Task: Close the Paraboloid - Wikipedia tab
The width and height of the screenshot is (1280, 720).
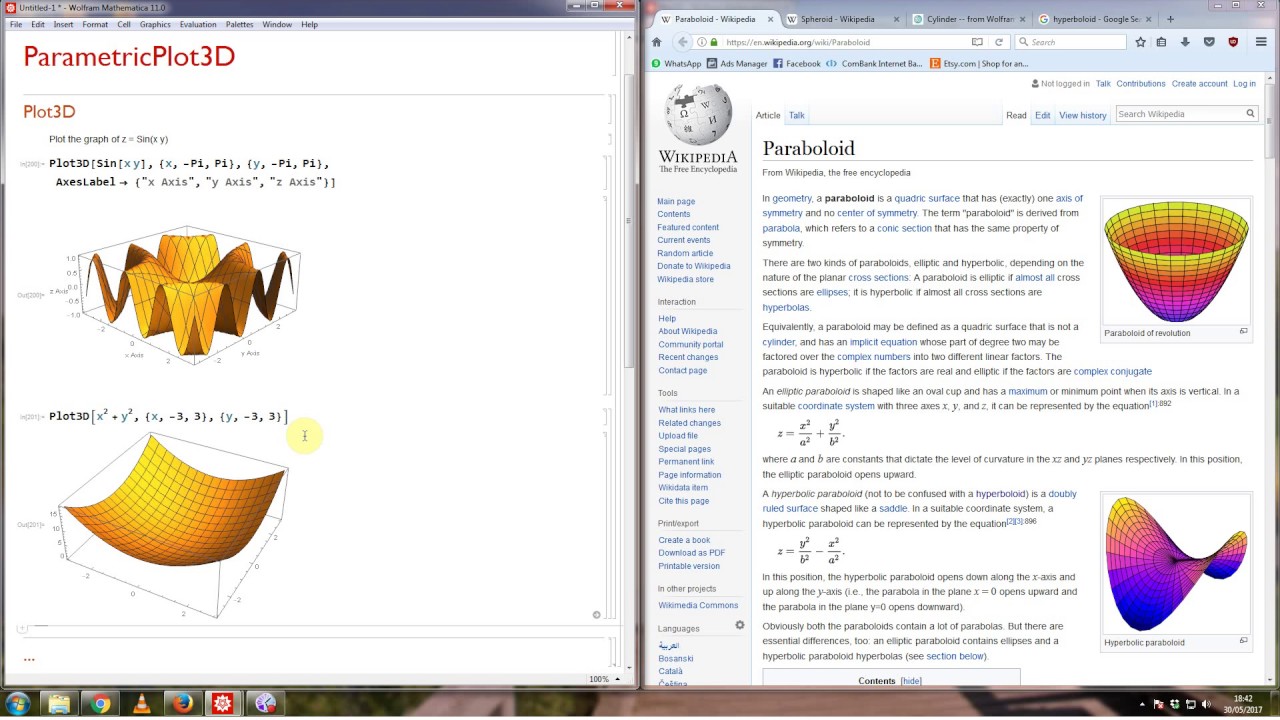Action: [x=771, y=19]
